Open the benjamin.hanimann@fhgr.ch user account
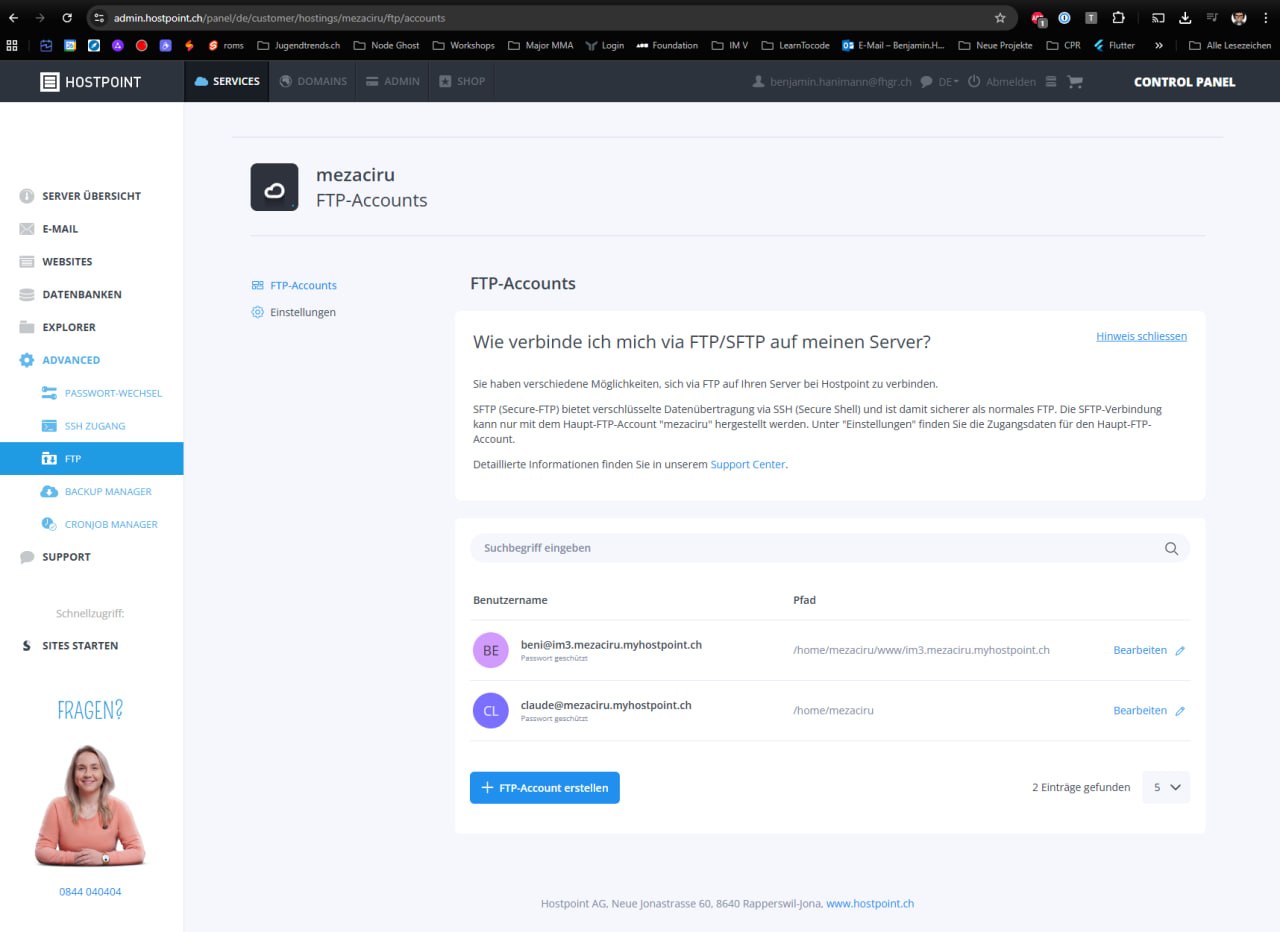This screenshot has height=932, width=1280. 832,82
